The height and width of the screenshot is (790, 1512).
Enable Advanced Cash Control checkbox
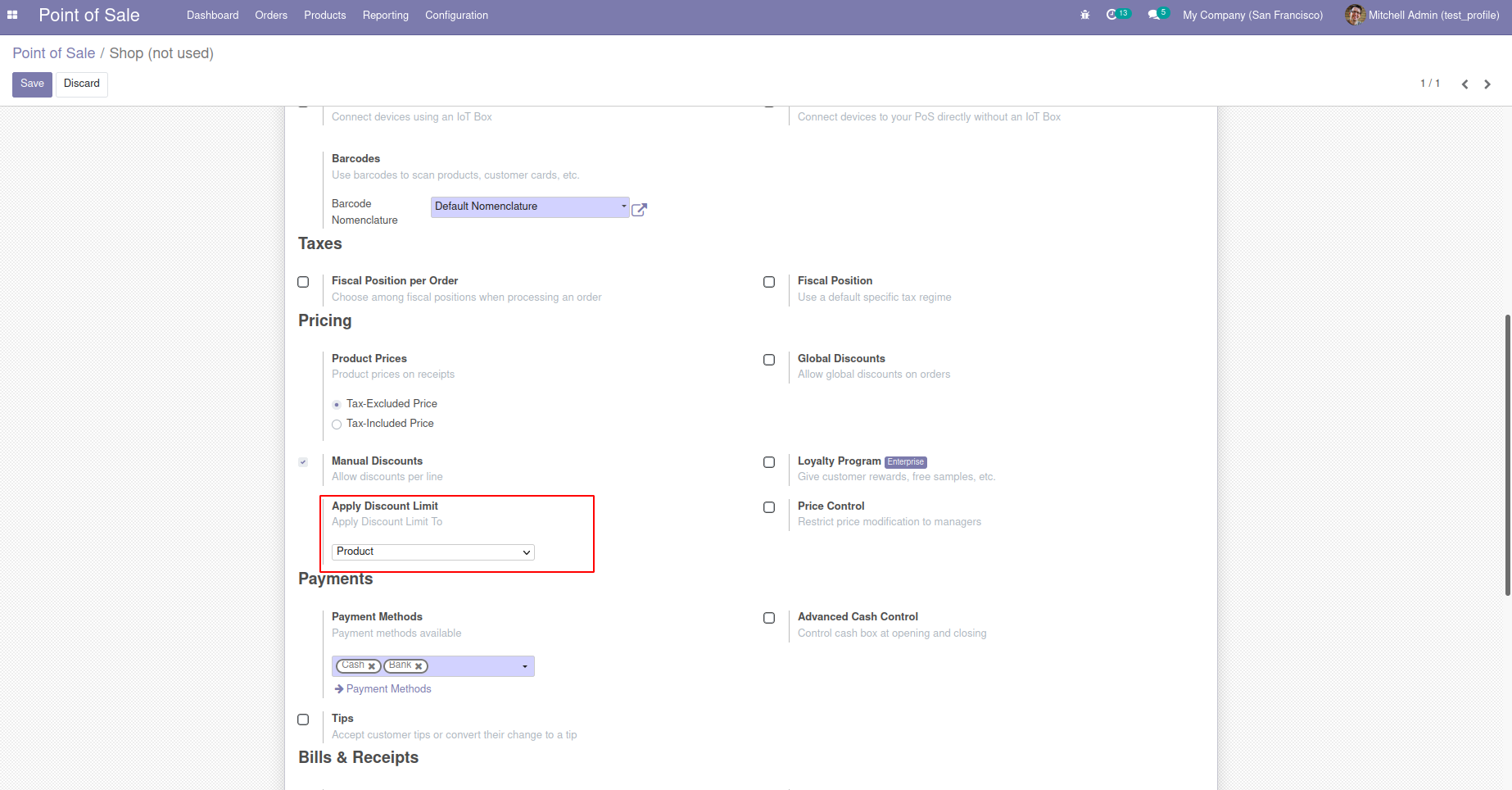[769, 618]
